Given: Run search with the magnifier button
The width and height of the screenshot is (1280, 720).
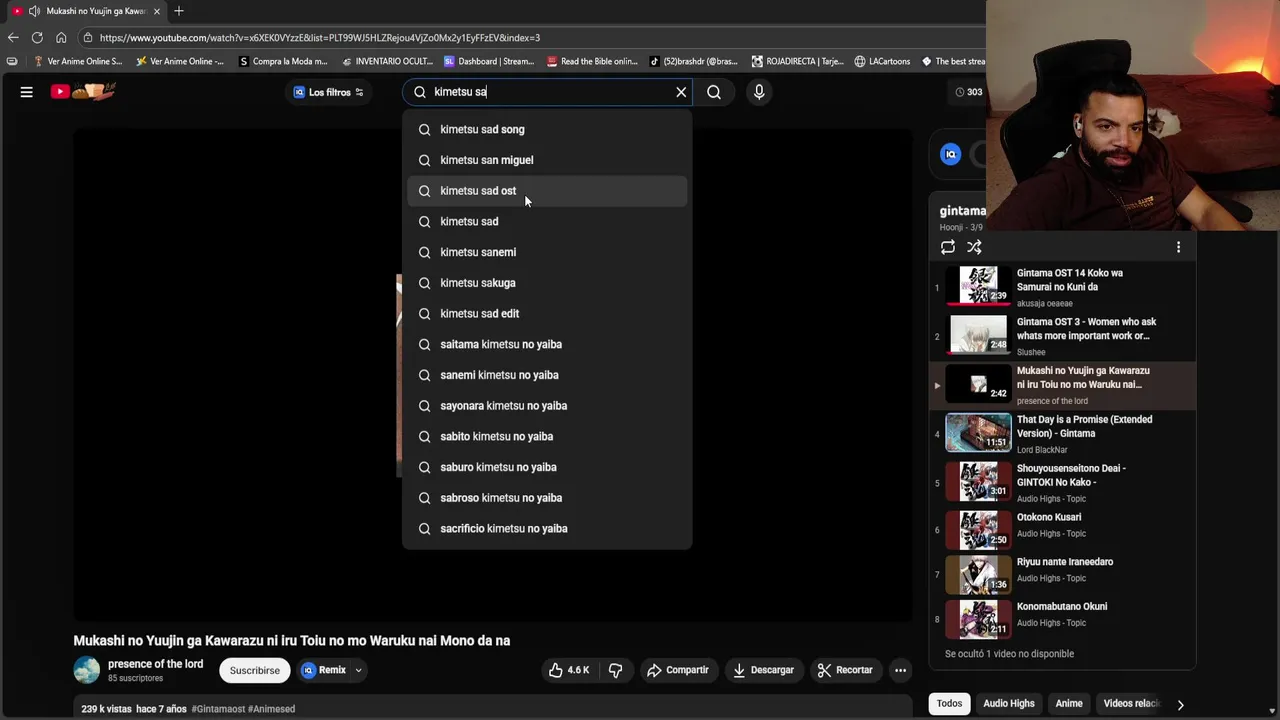Looking at the screenshot, I should click(714, 92).
